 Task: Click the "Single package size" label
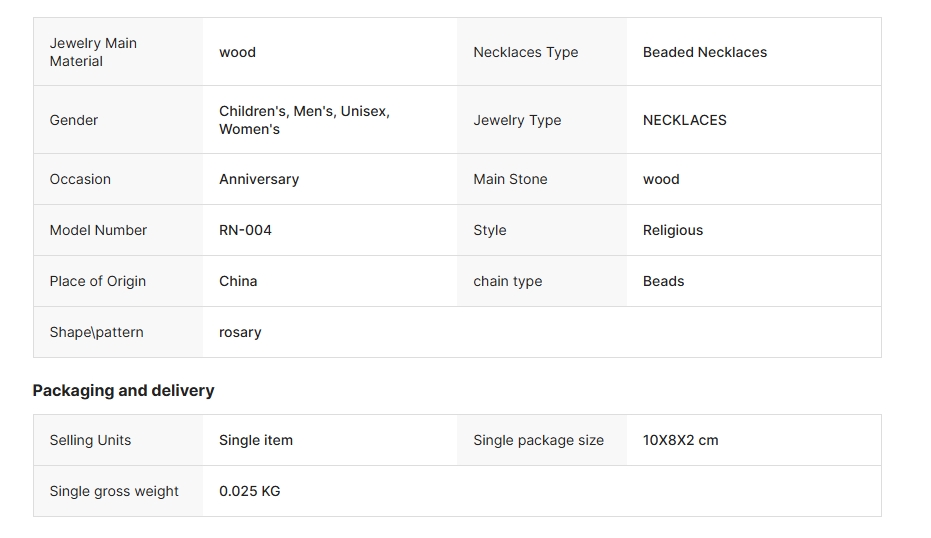[538, 440]
